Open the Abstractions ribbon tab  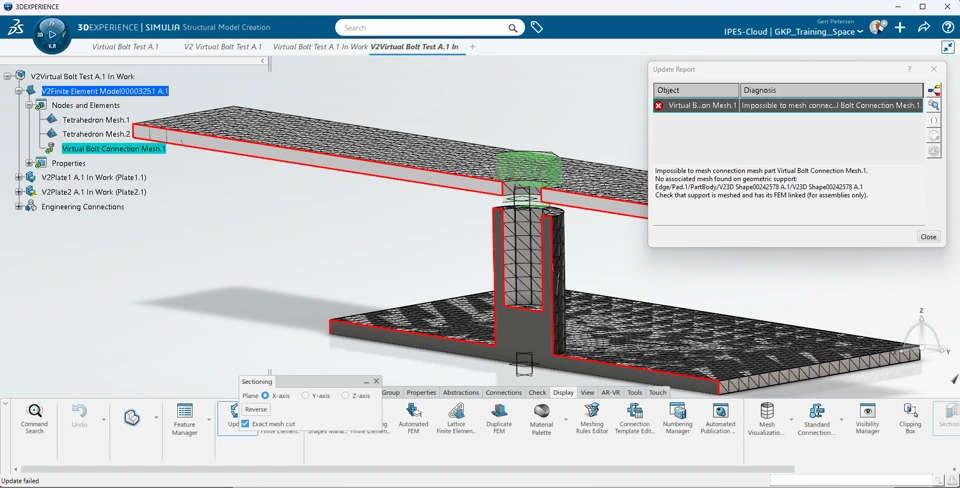point(460,392)
